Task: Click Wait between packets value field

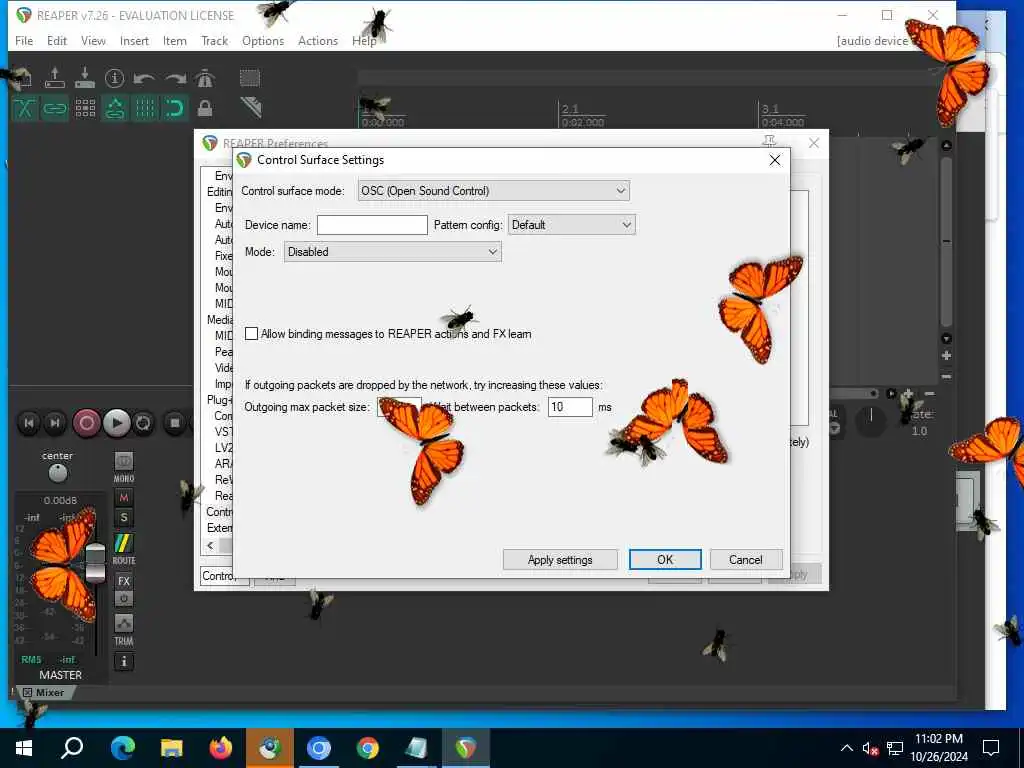Action: click(570, 407)
